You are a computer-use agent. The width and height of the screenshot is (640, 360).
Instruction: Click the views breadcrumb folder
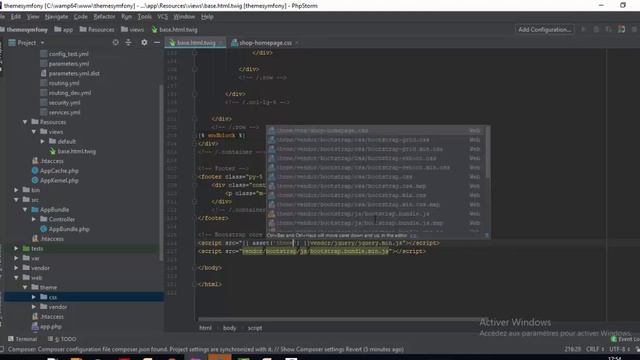tap(133, 29)
